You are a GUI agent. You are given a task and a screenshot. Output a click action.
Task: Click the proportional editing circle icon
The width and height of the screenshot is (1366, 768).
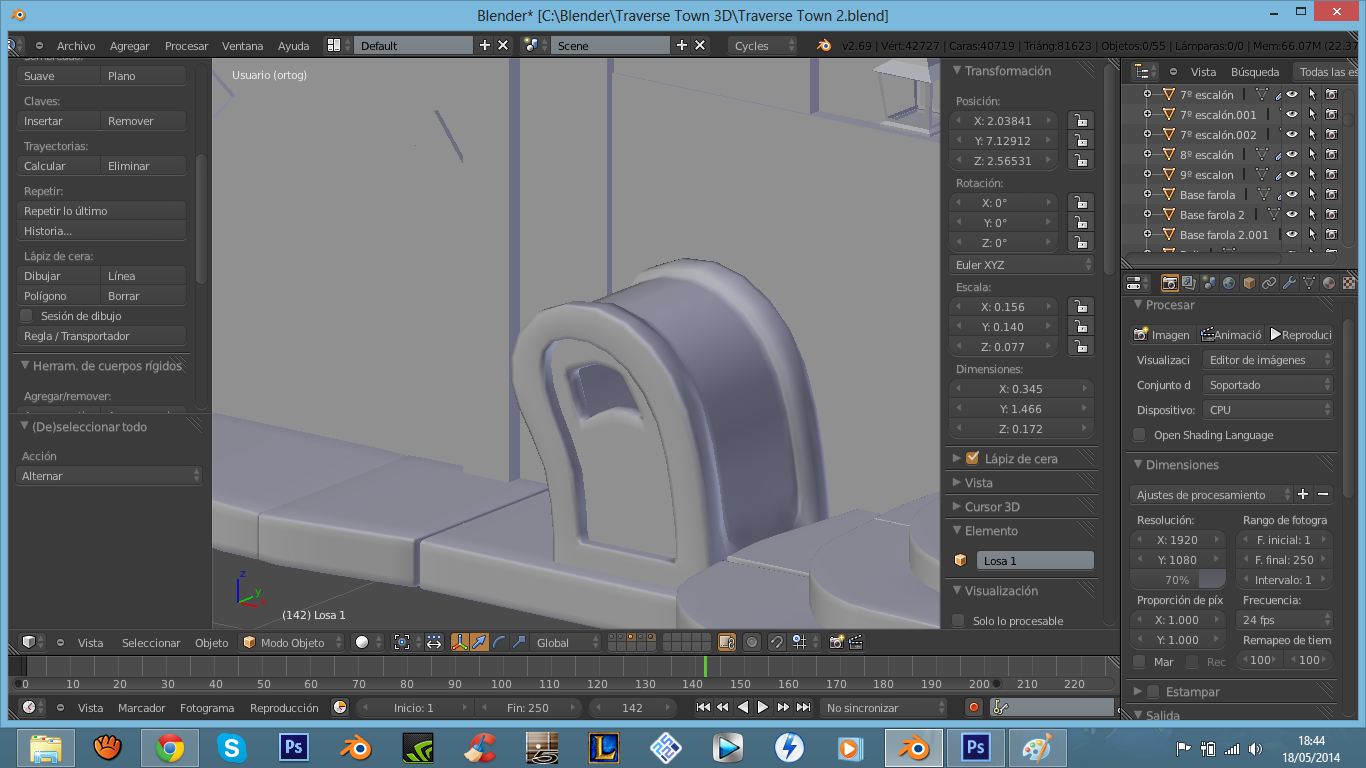pos(752,642)
